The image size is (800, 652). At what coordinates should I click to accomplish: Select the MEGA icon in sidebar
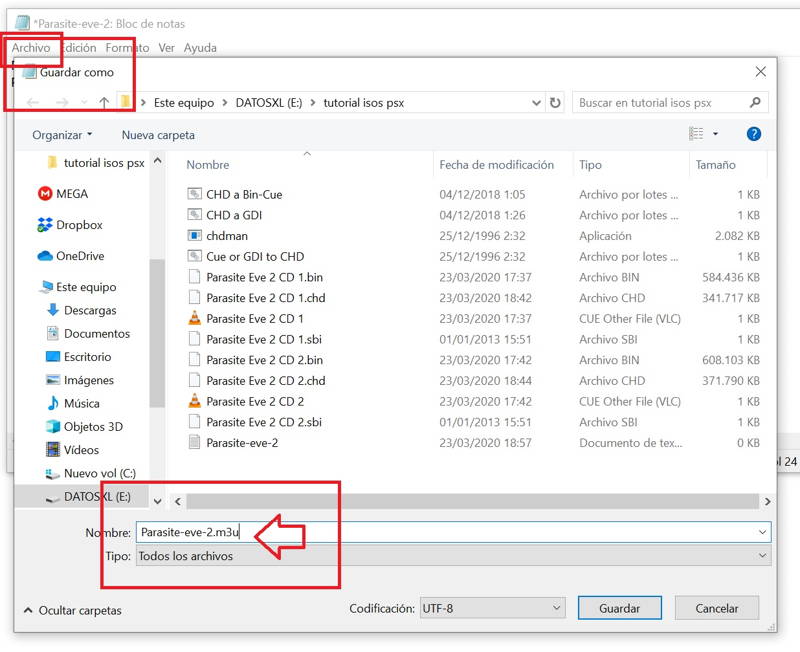pos(45,194)
